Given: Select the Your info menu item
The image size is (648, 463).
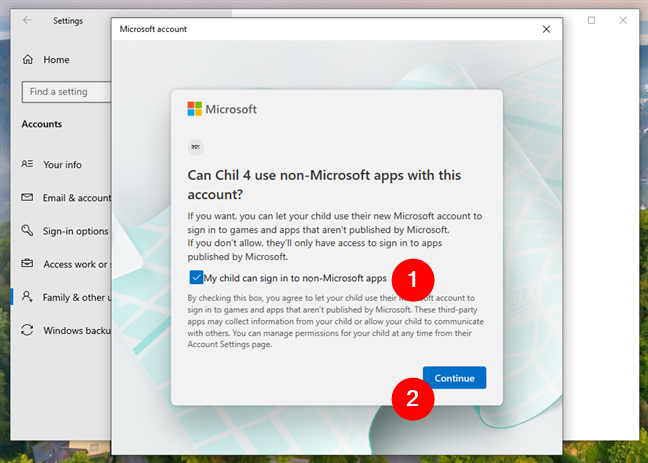Looking at the screenshot, I should click(x=62, y=165).
